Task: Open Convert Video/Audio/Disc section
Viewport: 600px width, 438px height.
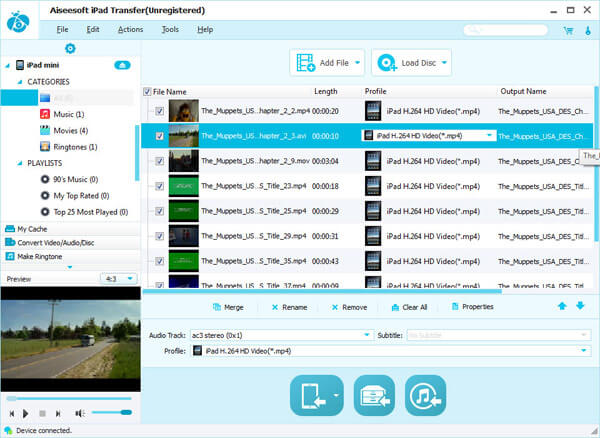Action: [70, 243]
